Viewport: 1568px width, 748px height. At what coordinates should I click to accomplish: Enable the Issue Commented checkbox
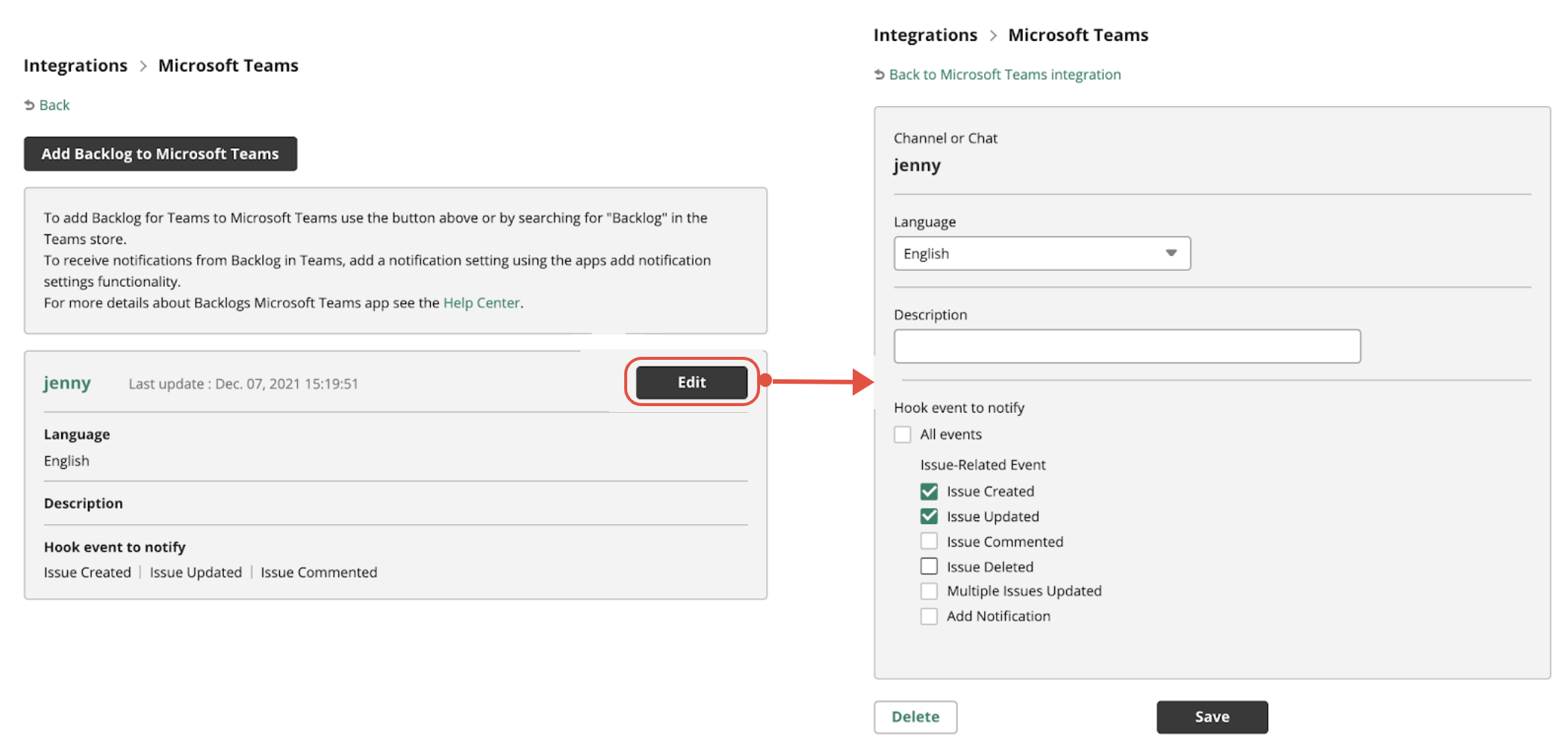click(x=929, y=541)
